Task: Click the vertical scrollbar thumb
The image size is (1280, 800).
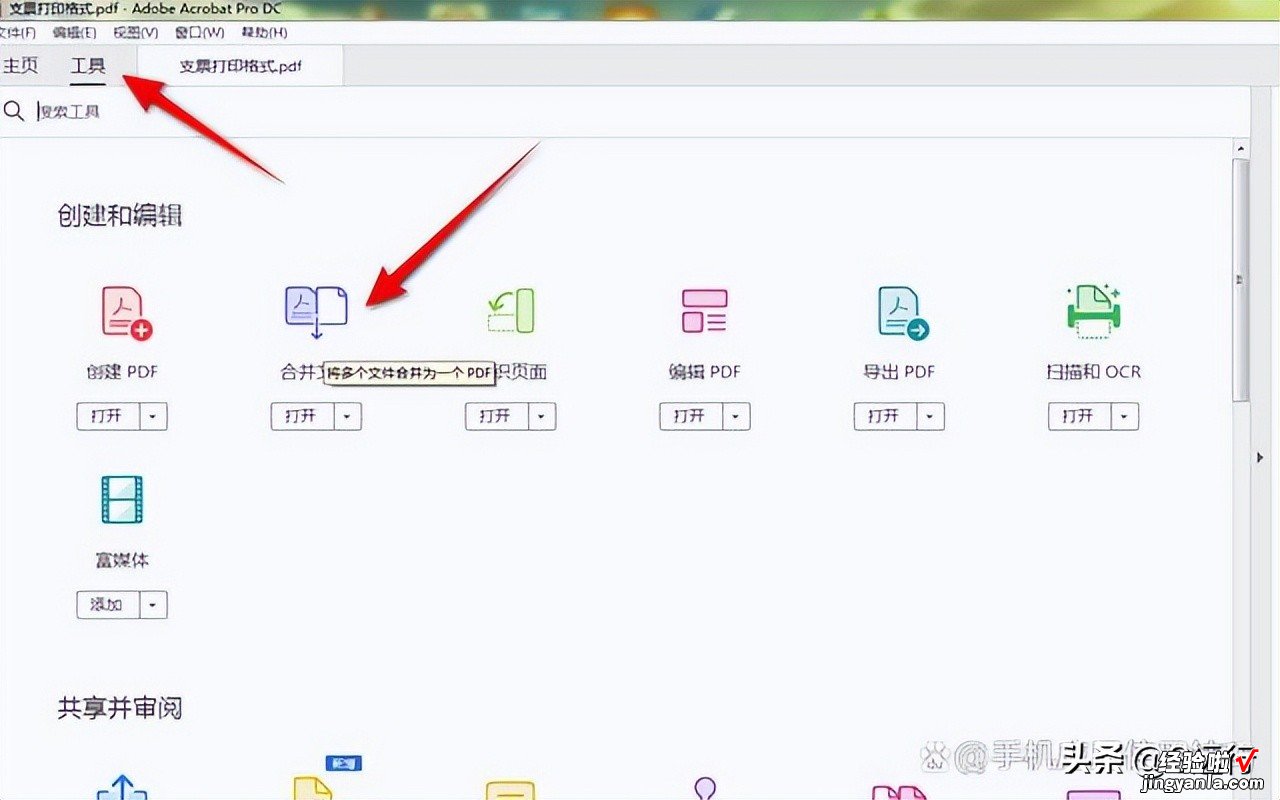Action: (1241, 280)
